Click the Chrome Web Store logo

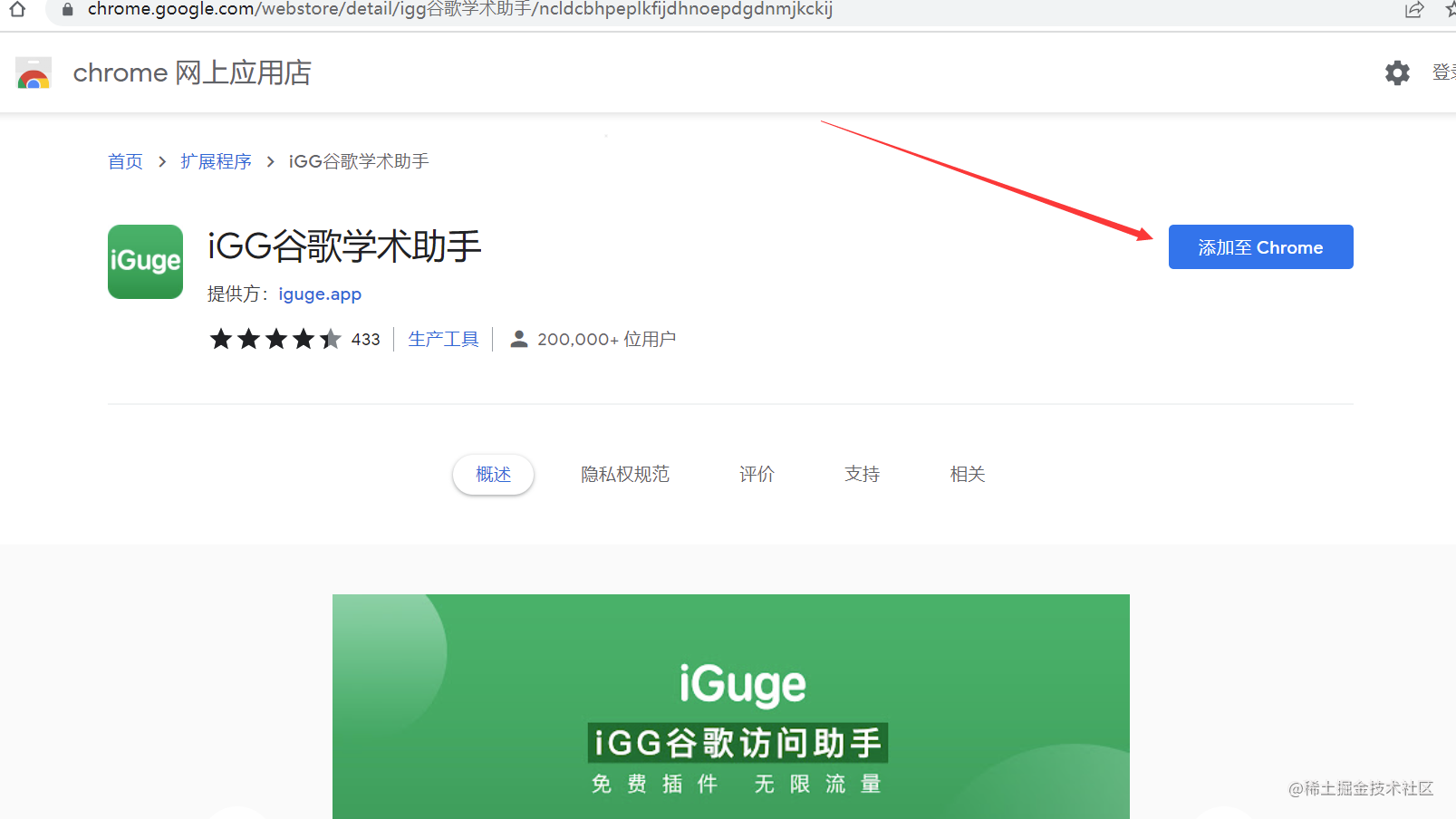click(34, 72)
